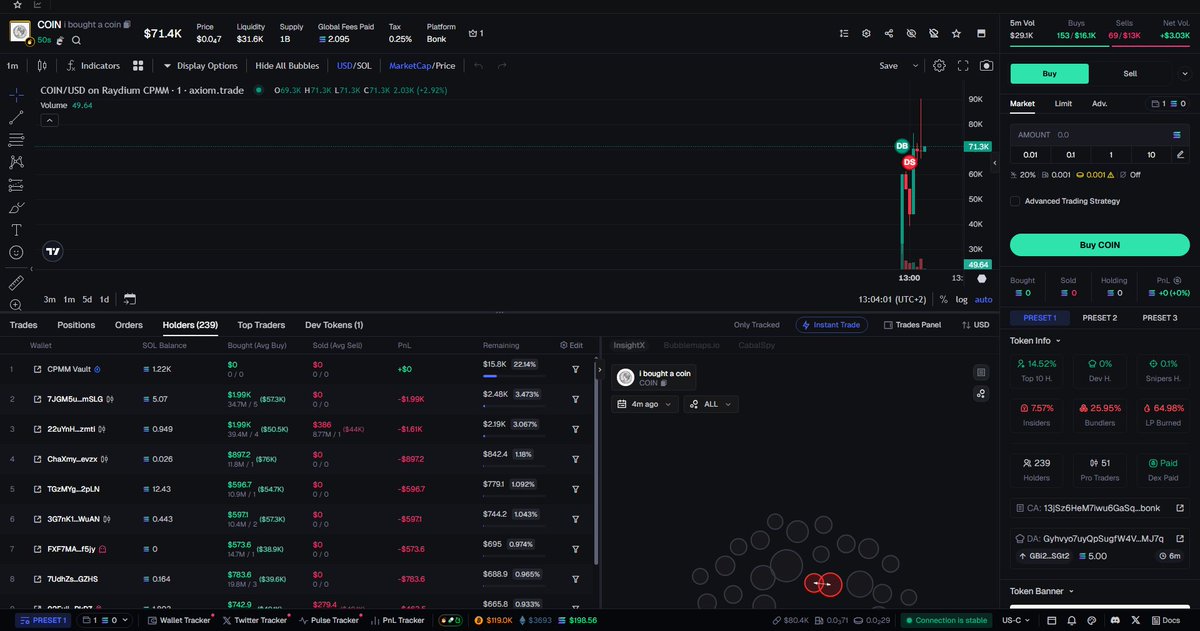This screenshot has height=631, width=1200.
Task: Toggle MarketCap/Price chart mode
Action: pos(422,66)
